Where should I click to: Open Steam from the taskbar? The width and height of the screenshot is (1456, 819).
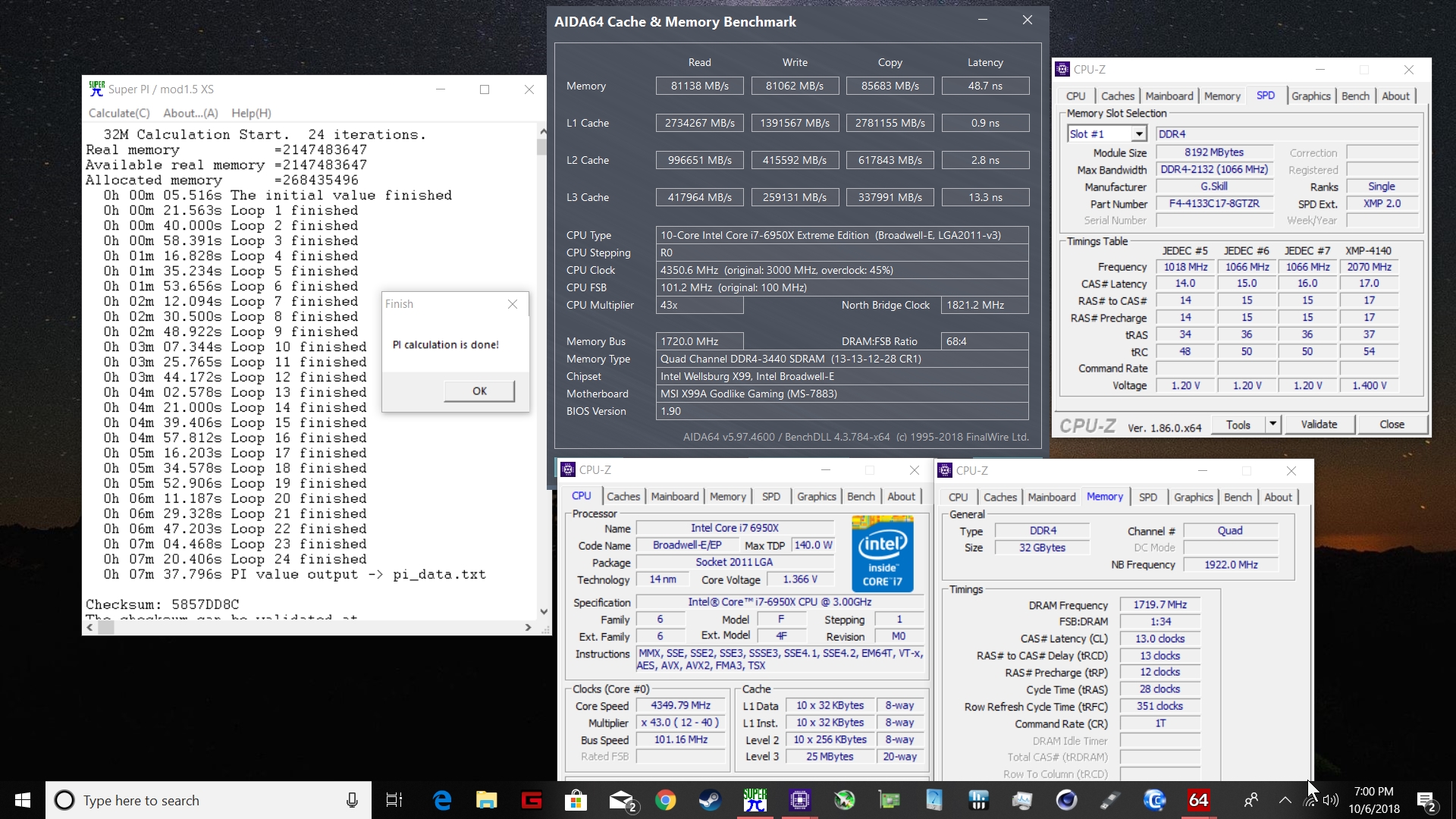coord(710,800)
